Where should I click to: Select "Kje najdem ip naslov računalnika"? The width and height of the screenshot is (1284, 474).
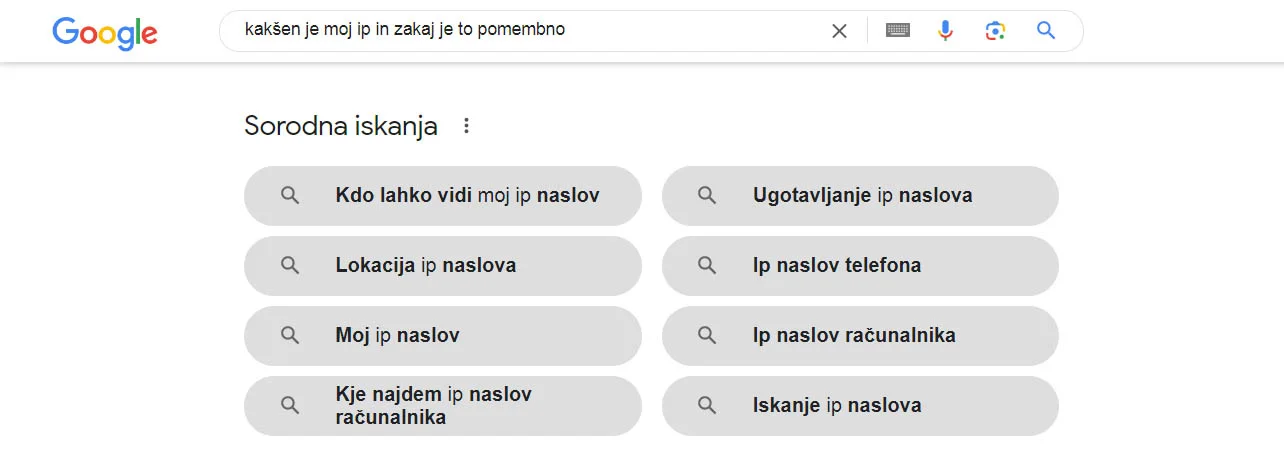click(x=434, y=406)
